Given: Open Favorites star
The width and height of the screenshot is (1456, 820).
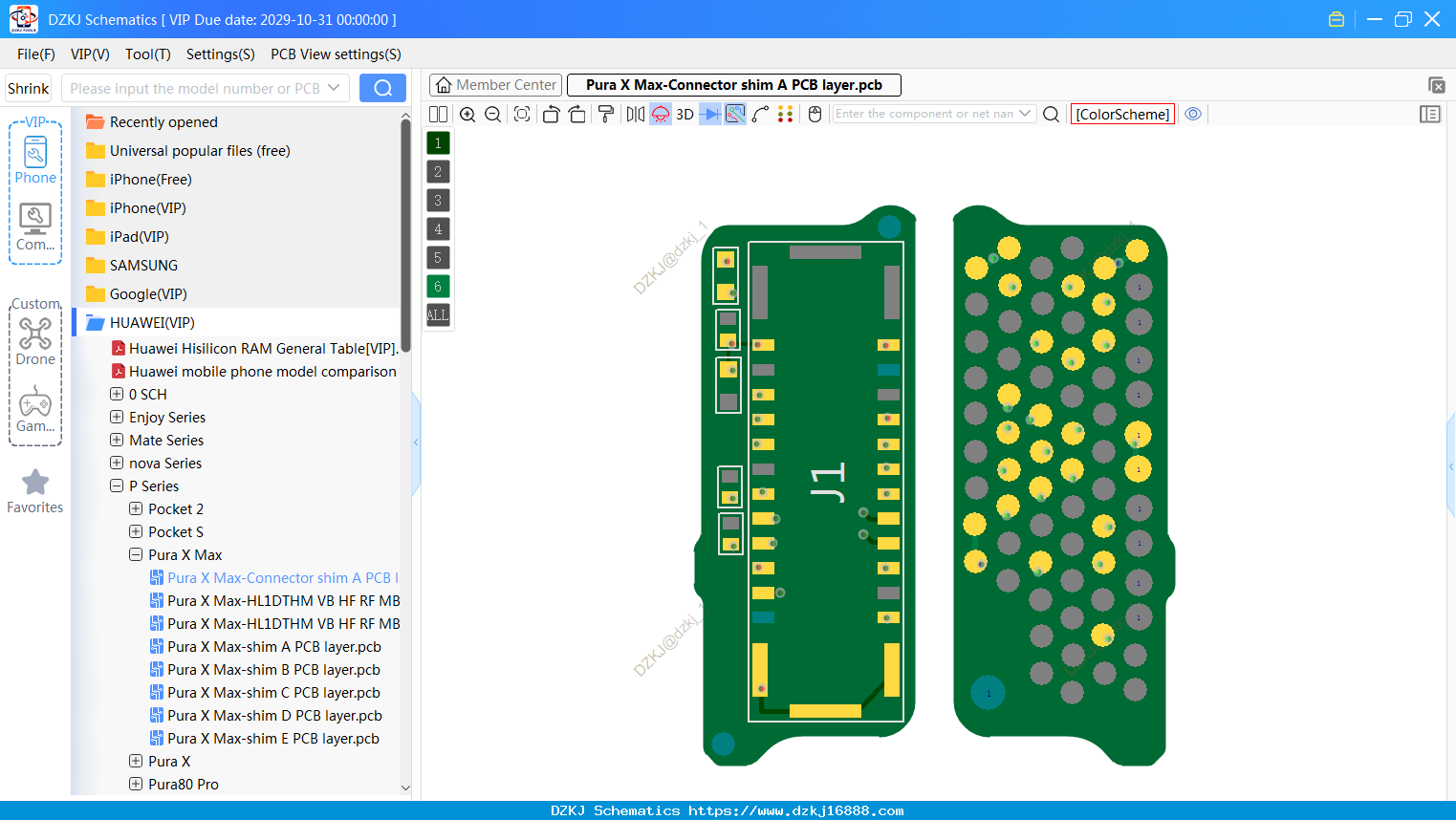Looking at the screenshot, I should 35,491.
